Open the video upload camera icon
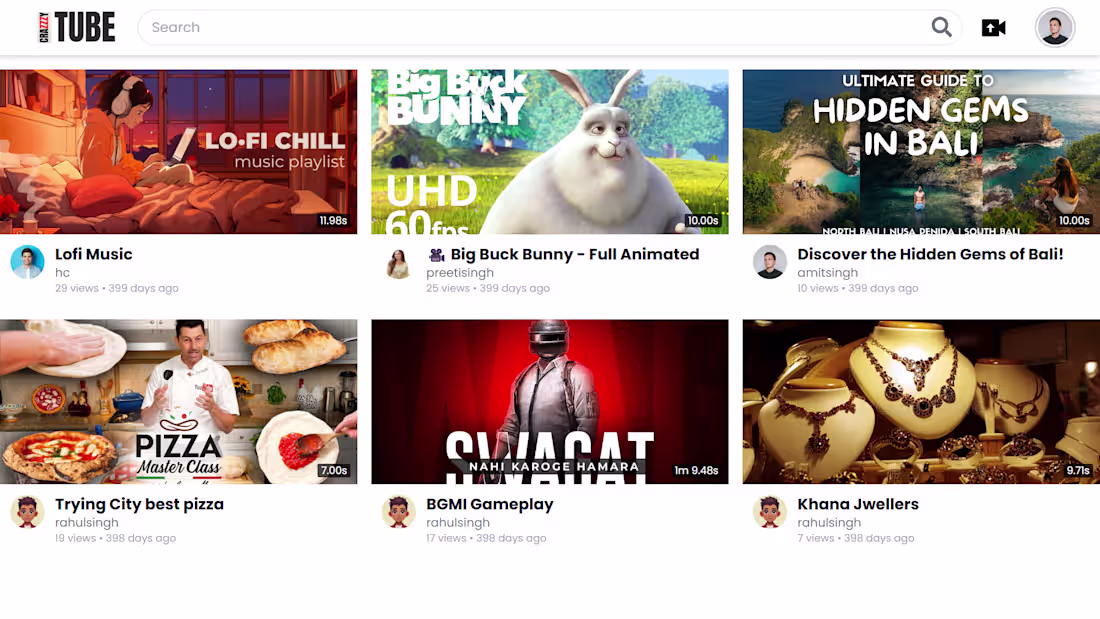Screen dimensions: 1100x619 993,27
